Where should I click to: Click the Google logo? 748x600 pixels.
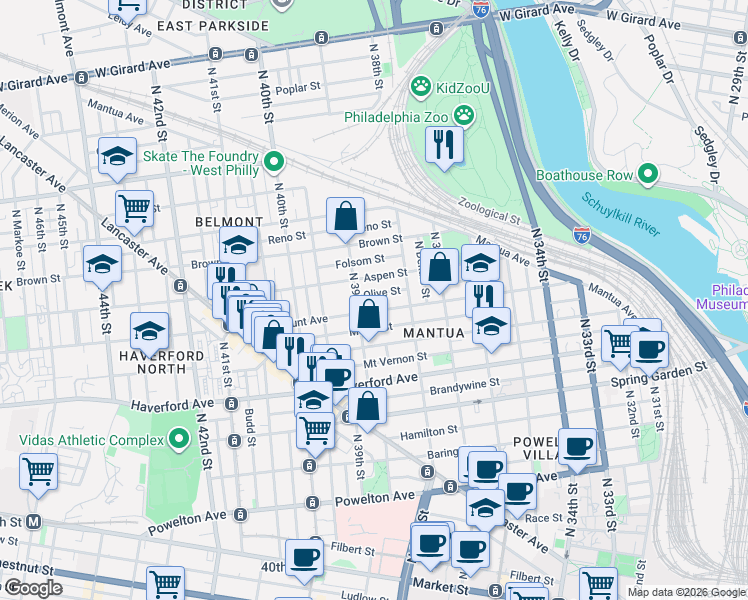click(33, 588)
